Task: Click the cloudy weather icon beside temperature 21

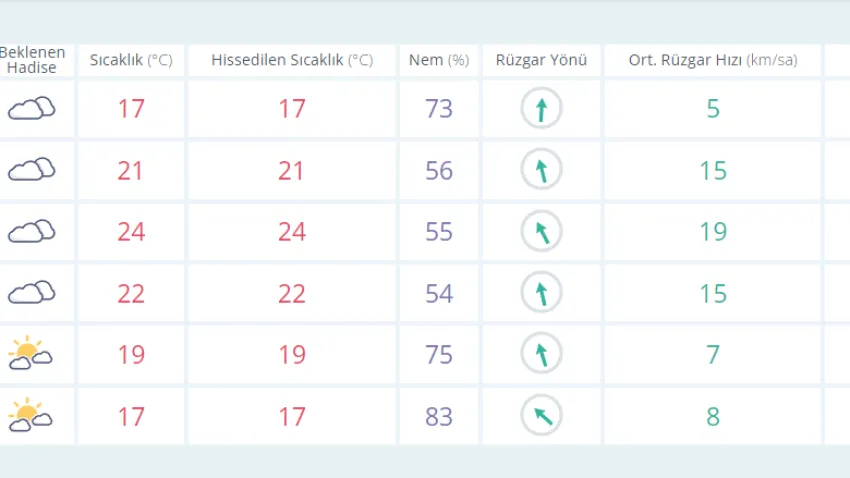Action: [32, 170]
